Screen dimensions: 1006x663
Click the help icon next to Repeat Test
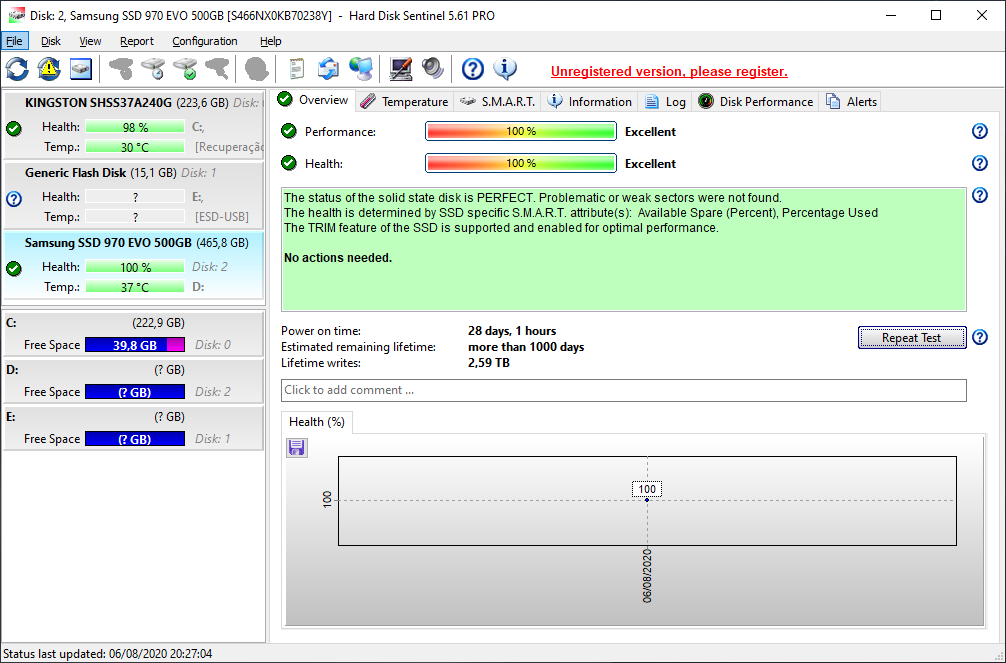[x=980, y=337]
